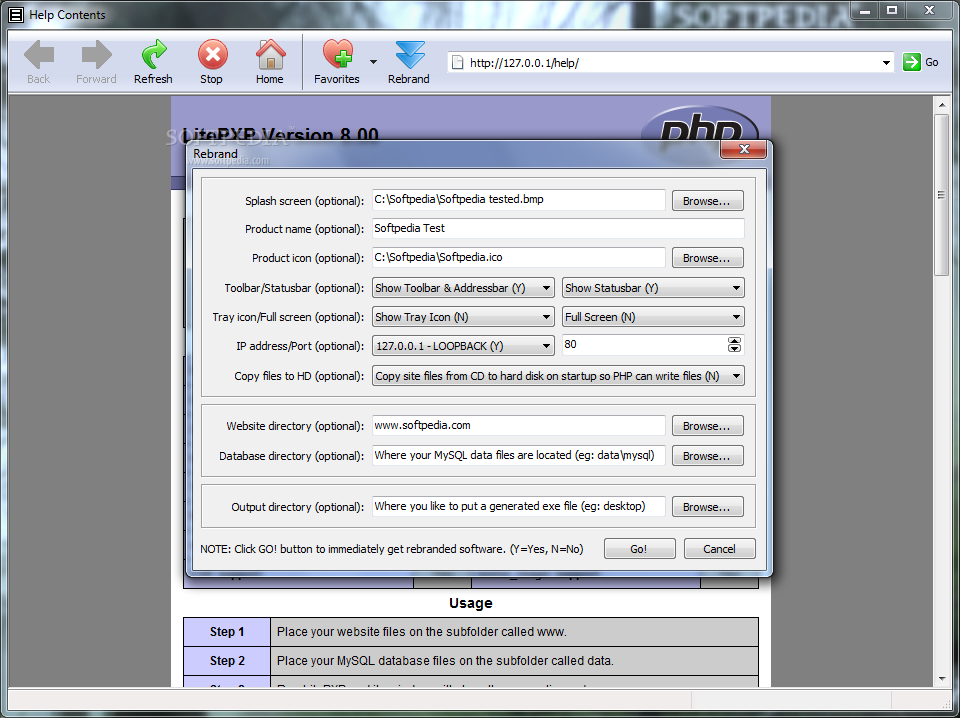
Task: Click the Product icon path field
Action: point(519,257)
